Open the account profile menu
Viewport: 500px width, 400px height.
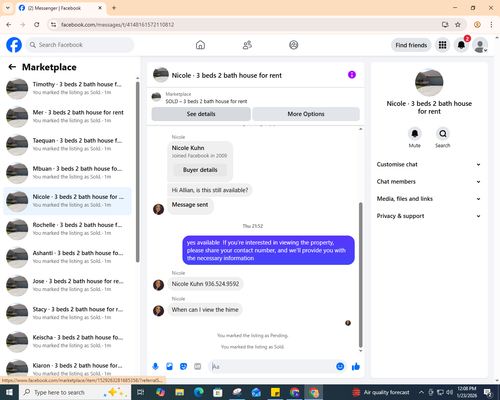[x=480, y=45]
